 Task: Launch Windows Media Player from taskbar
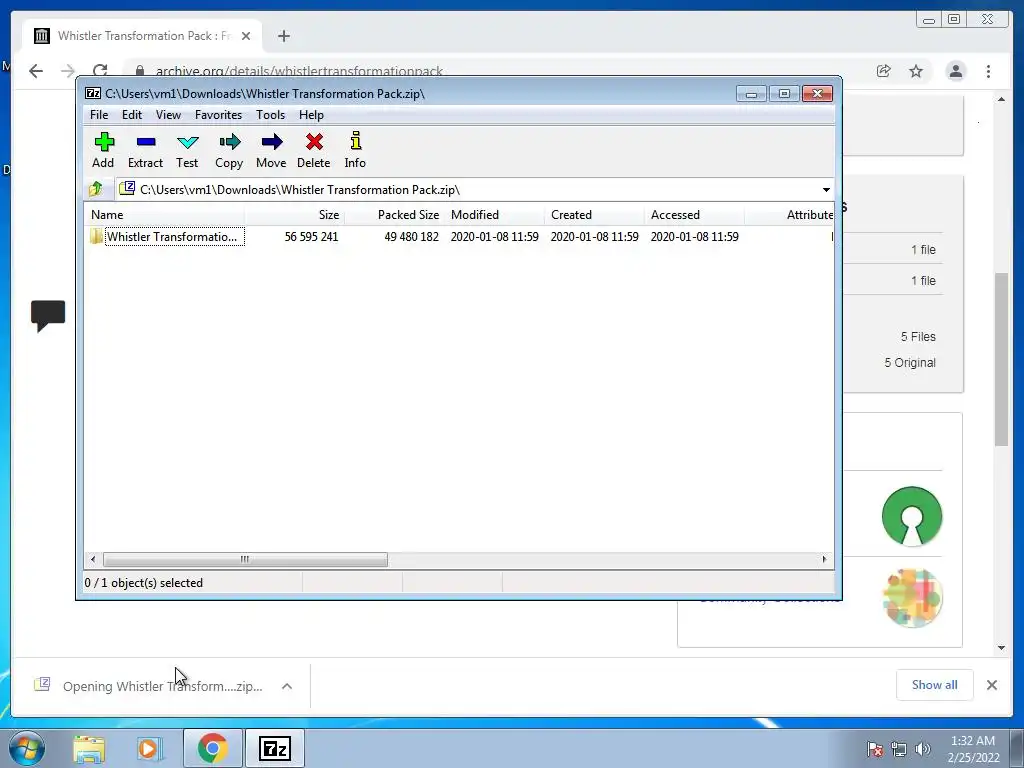click(x=149, y=748)
